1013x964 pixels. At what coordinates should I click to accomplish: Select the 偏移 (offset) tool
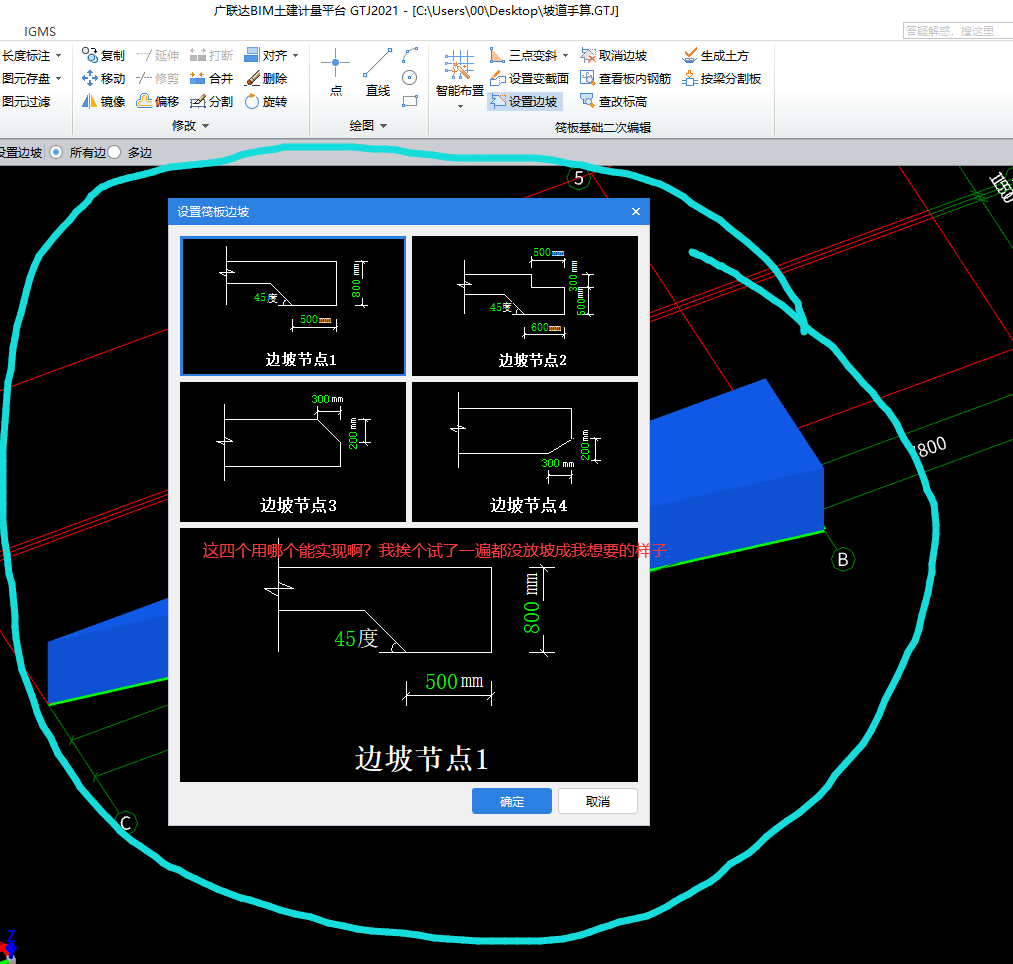tap(158, 101)
